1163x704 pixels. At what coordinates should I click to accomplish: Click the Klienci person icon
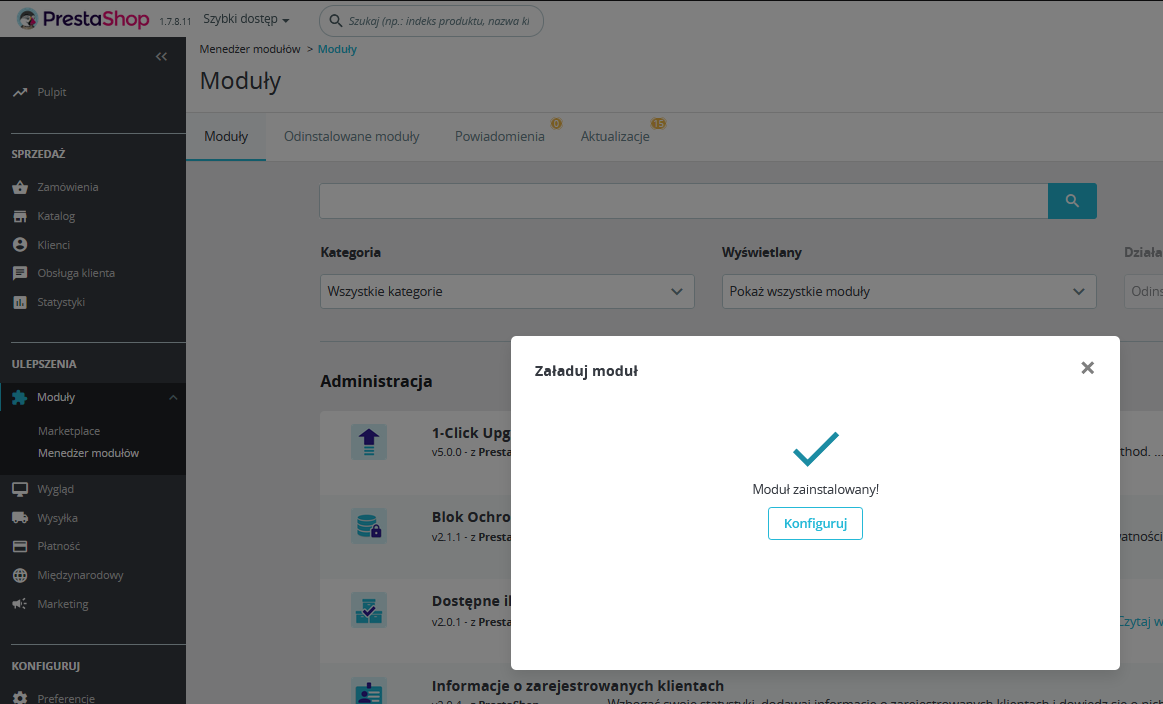tap(20, 245)
